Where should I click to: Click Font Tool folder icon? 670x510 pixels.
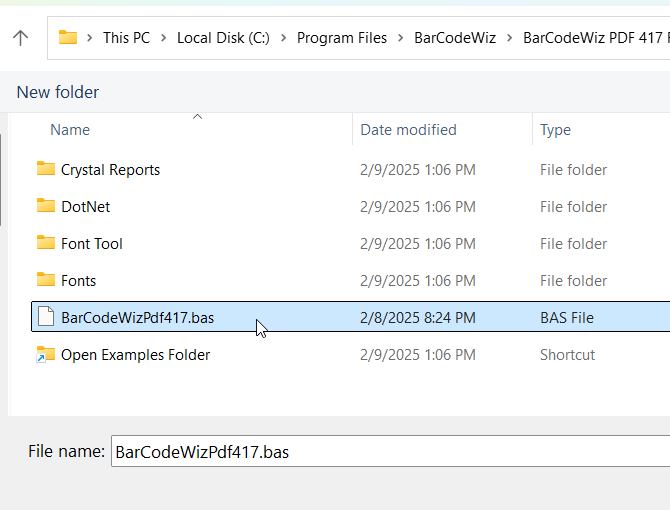46,243
